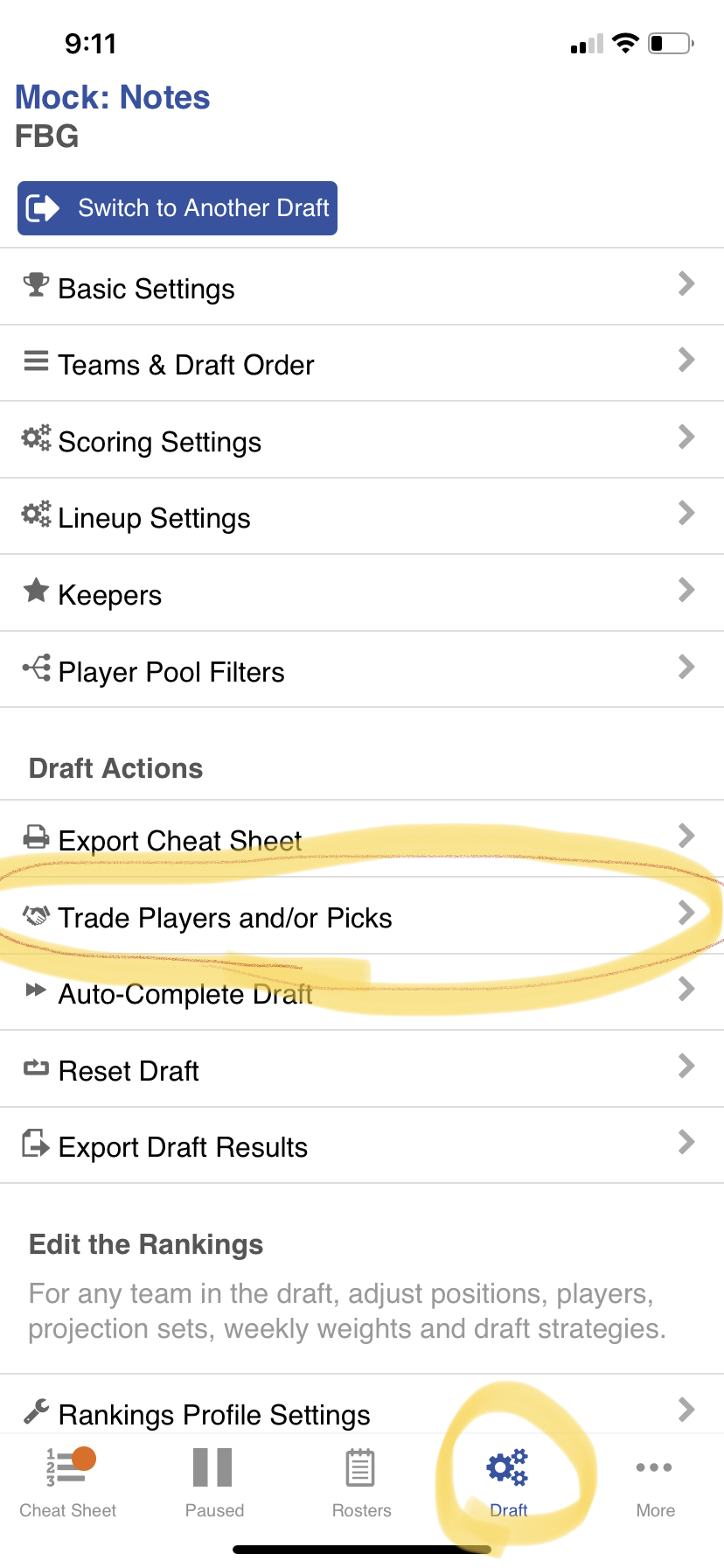This screenshot has height=1568, width=724.
Task: Expand Teams & Draft Order chevron
Action: point(686,360)
